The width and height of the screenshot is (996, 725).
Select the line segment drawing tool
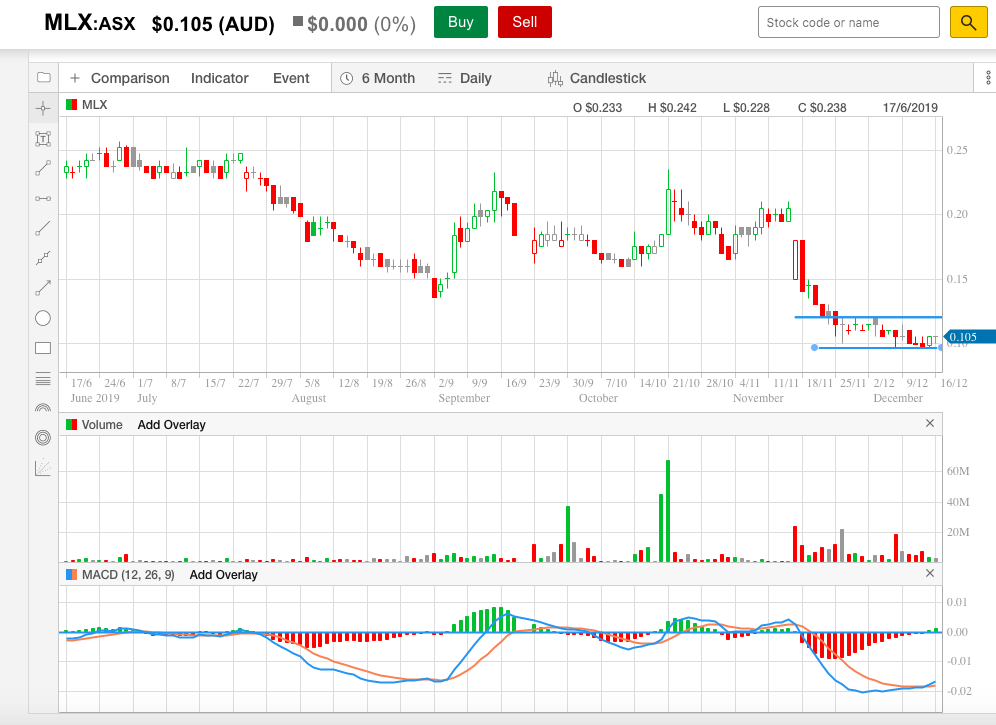pyautogui.click(x=43, y=168)
